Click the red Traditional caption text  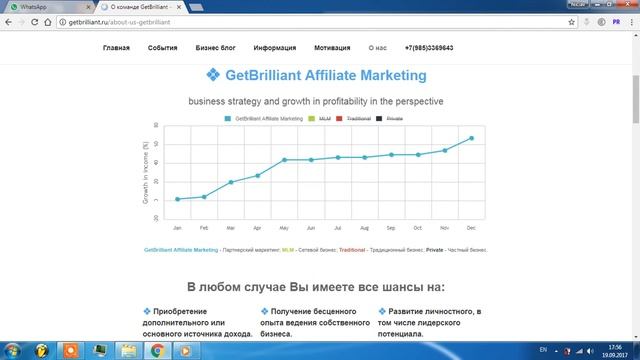tap(352, 250)
